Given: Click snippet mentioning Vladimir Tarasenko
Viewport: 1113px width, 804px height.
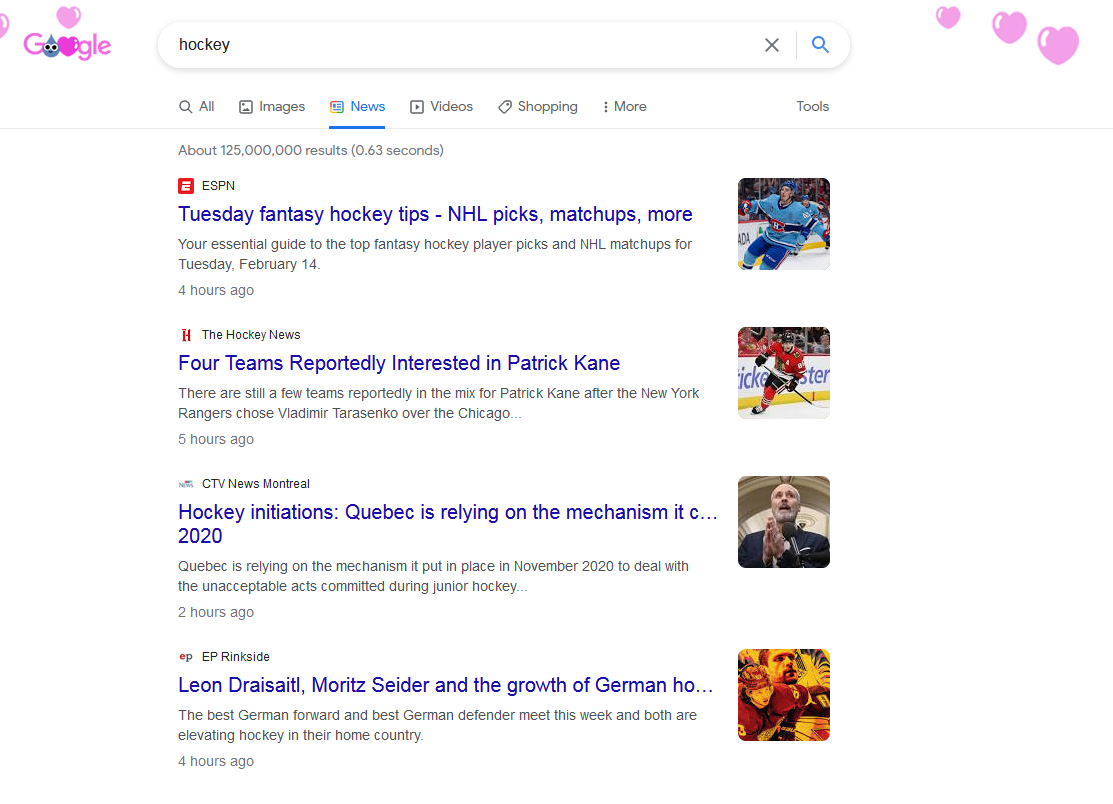Looking at the screenshot, I should pyautogui.click(x=439, y=403).
